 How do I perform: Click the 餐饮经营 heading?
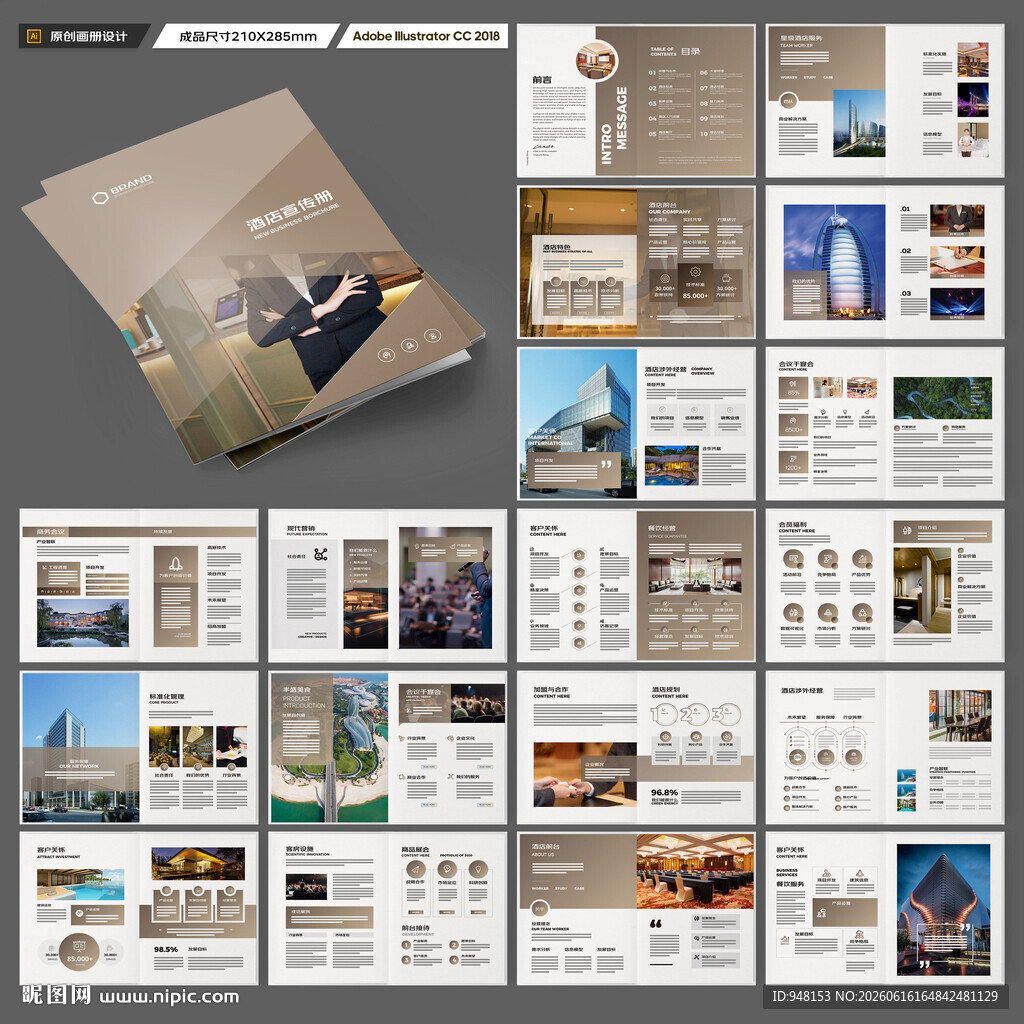click(662, 528)
